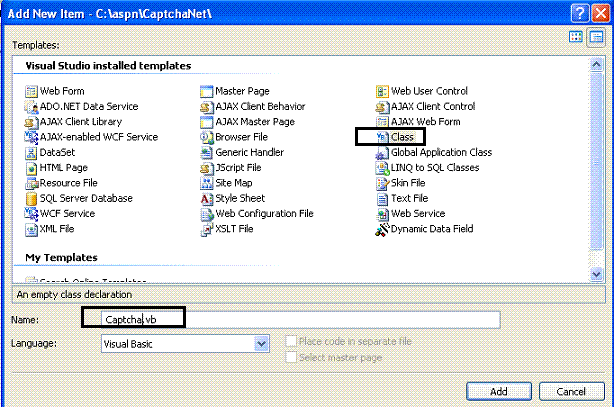Pick the Resource File icon
Viewport: 614px width, 407px height.
click(x=31, y=183)
